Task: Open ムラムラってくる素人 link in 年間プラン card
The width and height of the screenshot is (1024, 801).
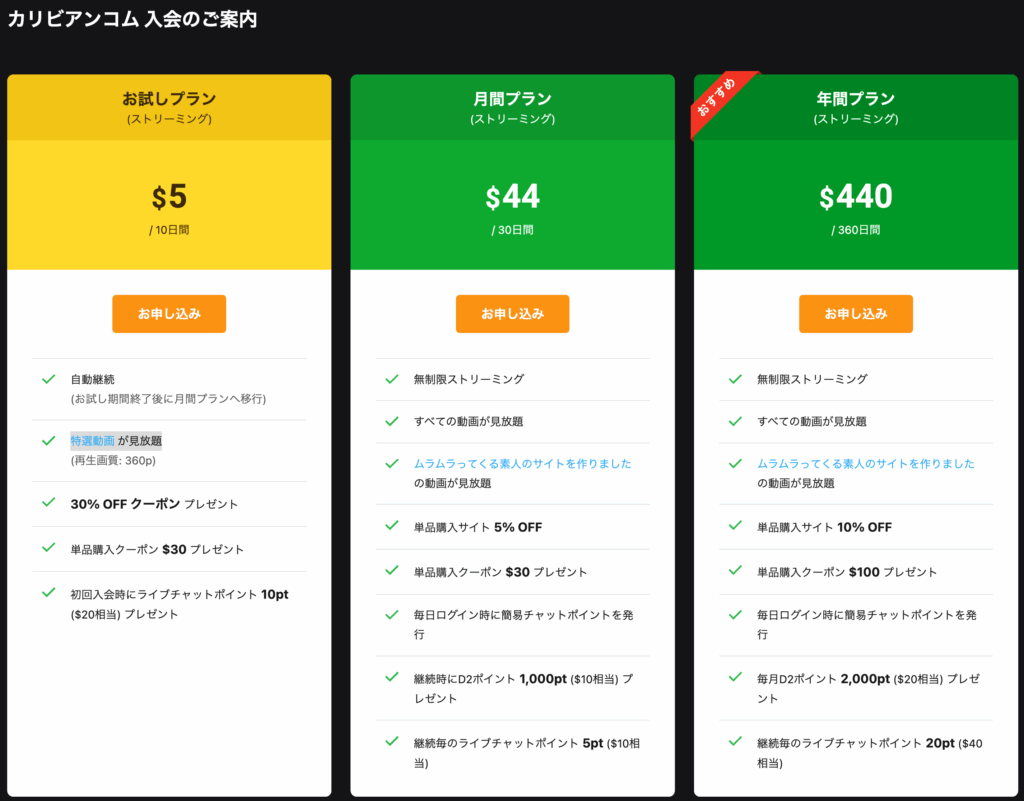Action: (866, 463)
